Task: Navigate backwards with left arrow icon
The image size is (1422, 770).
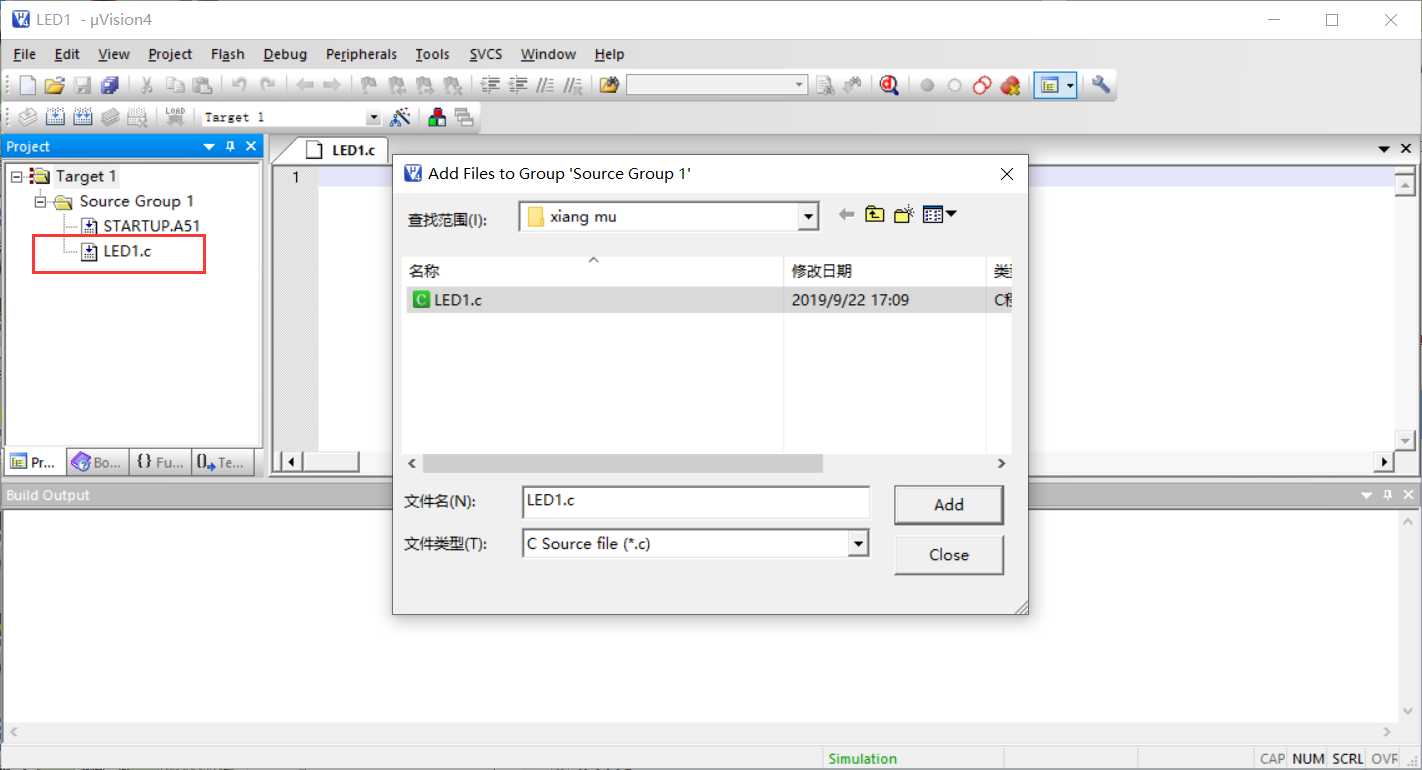Action: [305, 86]
